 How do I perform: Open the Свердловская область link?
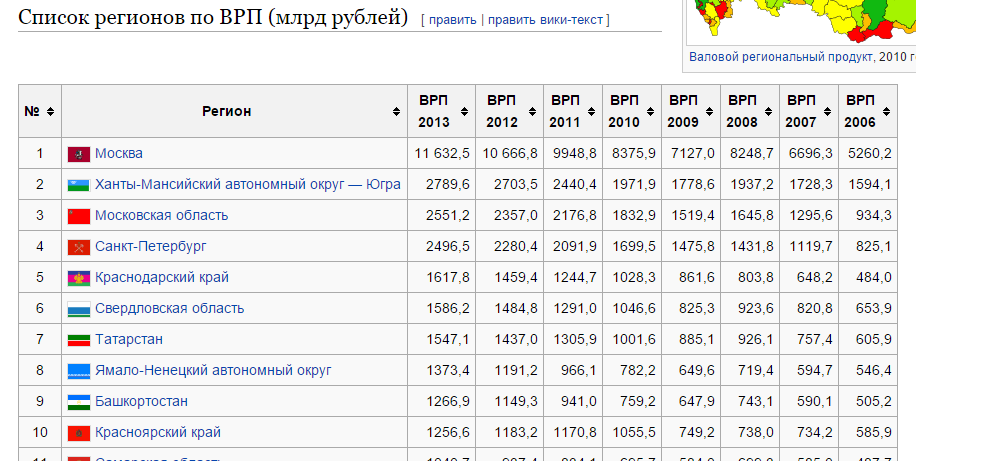click(169, 309)
